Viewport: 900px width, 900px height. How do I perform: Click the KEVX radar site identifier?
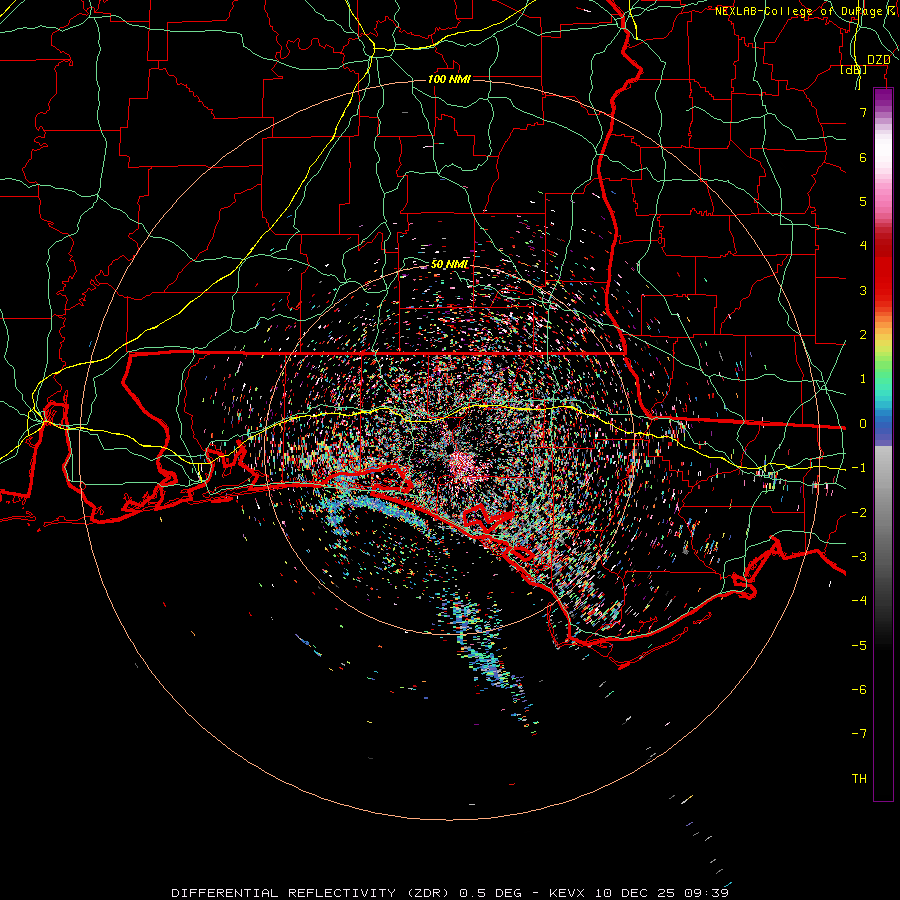tap(567, 893)
